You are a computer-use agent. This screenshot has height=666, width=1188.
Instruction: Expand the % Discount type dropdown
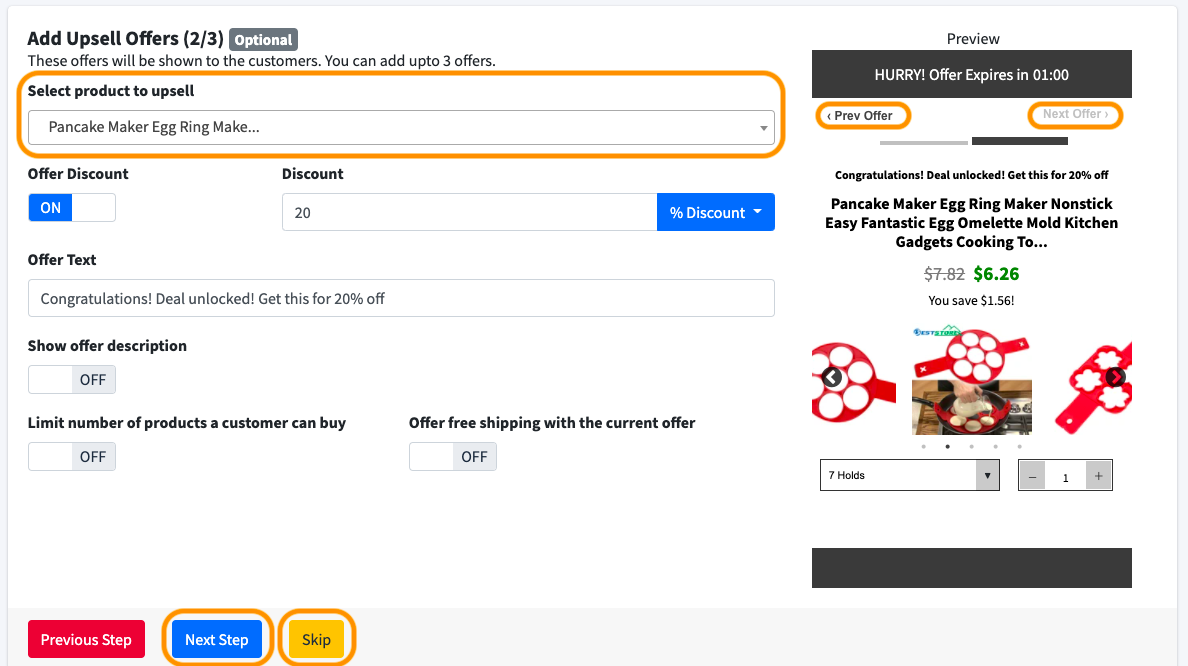(x=715, y=213)
